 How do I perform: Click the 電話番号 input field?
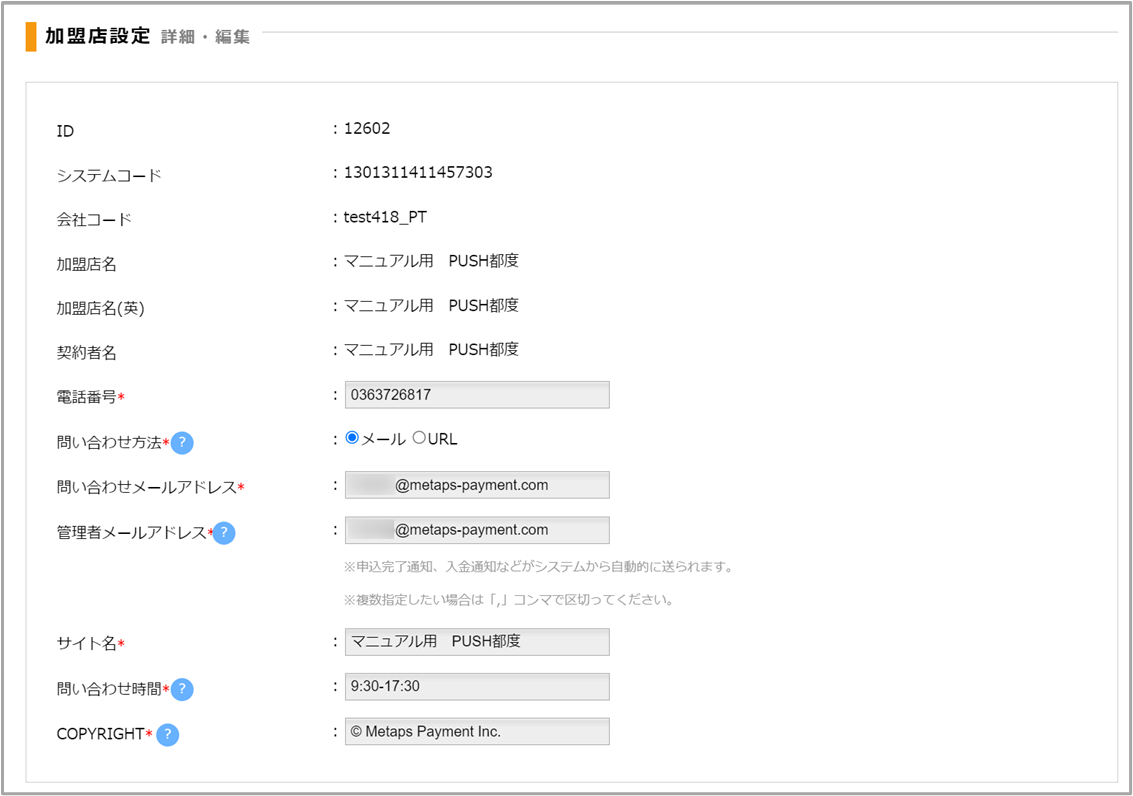(x=476, y=395)
